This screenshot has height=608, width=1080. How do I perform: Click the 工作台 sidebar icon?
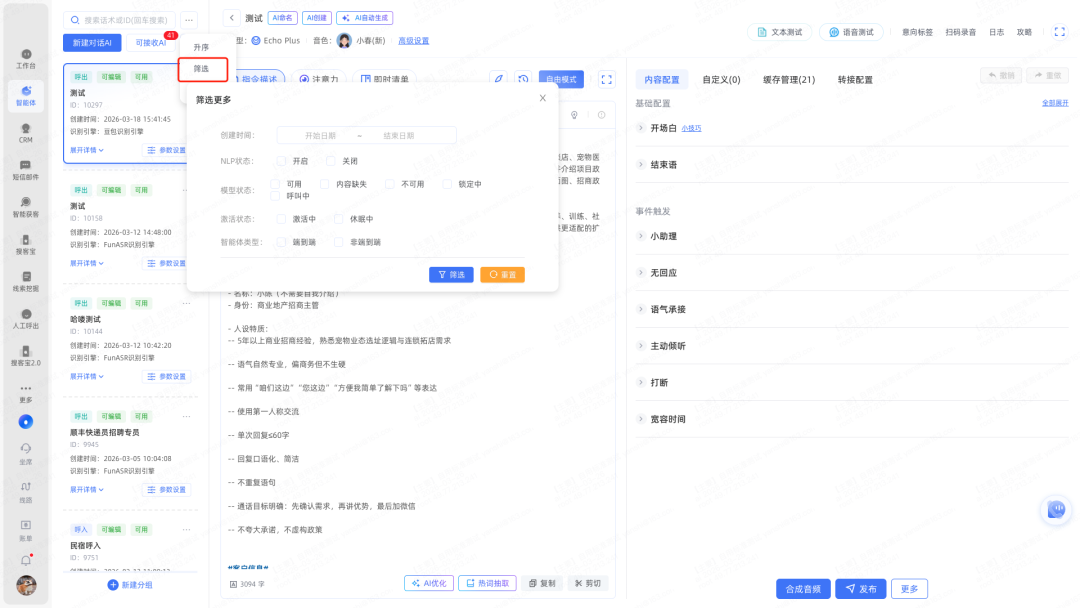[x=26, y=57]
